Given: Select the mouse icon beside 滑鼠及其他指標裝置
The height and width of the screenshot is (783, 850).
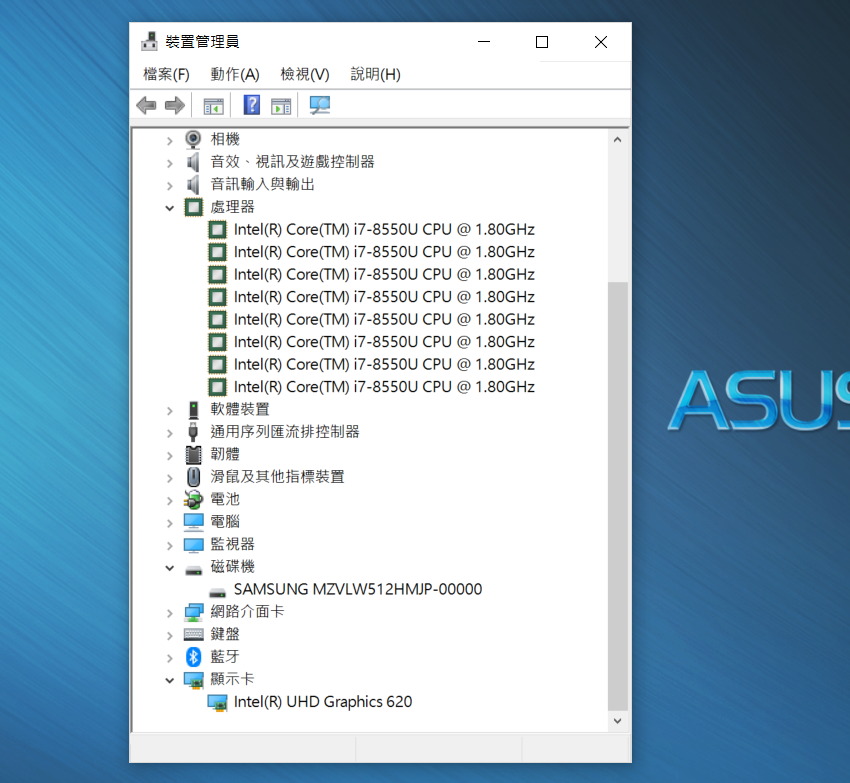Looking at the screenshot, I should pyautogui.click(x=193, y=477).
